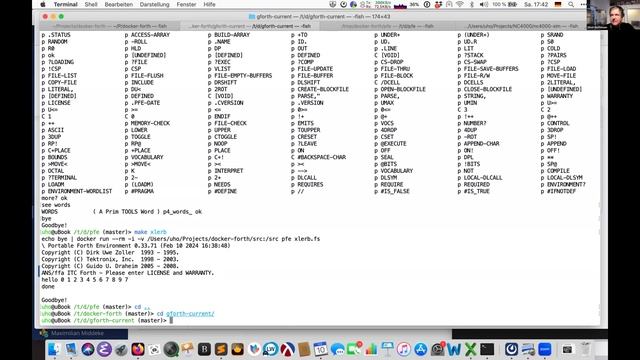Open App Store from the dock
The height and width of the screenshot is (360, 640).
[421, 349]
